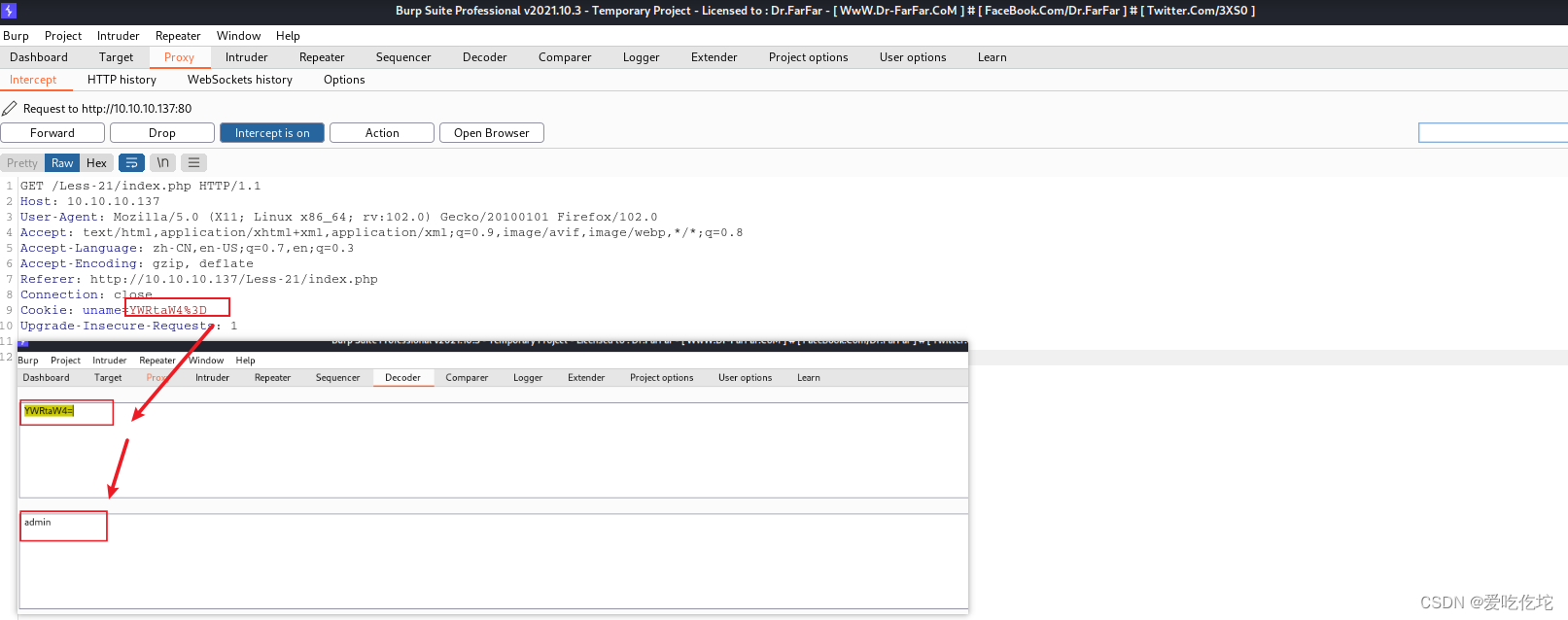Switch to Raw view of the request
This screenshot has width=1568, height=620.
click(x=62, y=163)
